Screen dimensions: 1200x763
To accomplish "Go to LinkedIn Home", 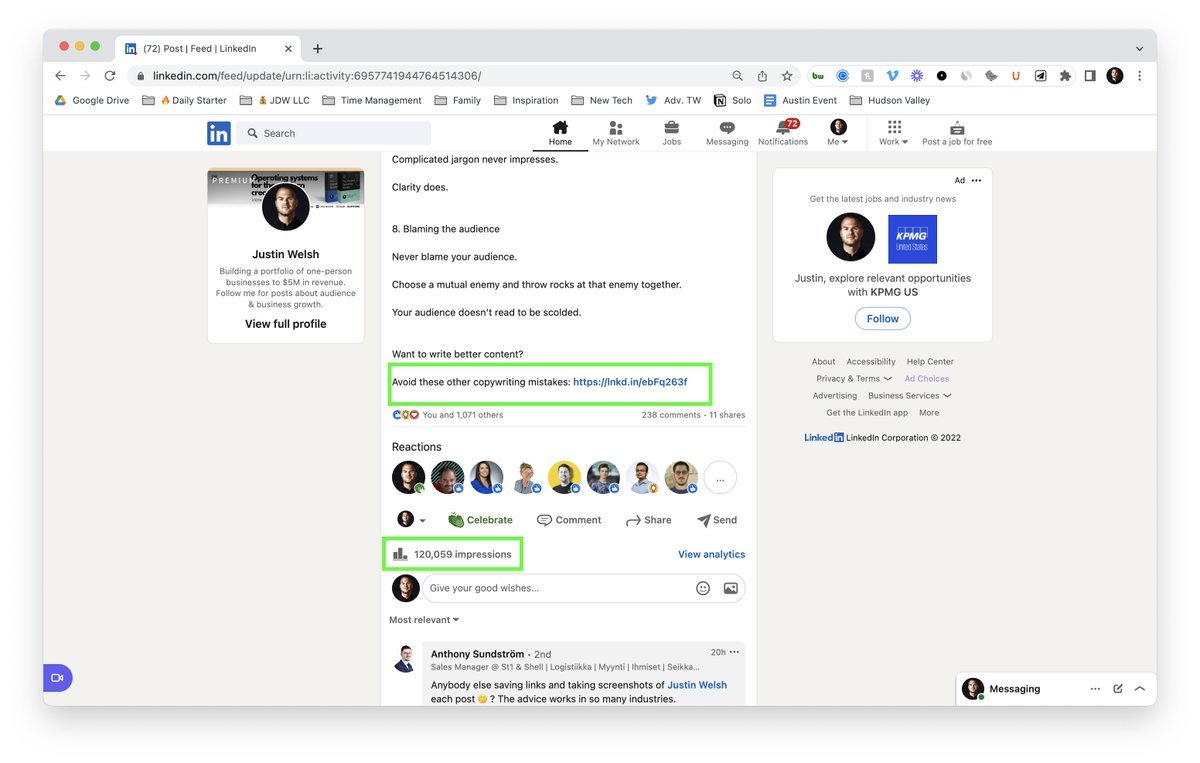I will [560, 133].
